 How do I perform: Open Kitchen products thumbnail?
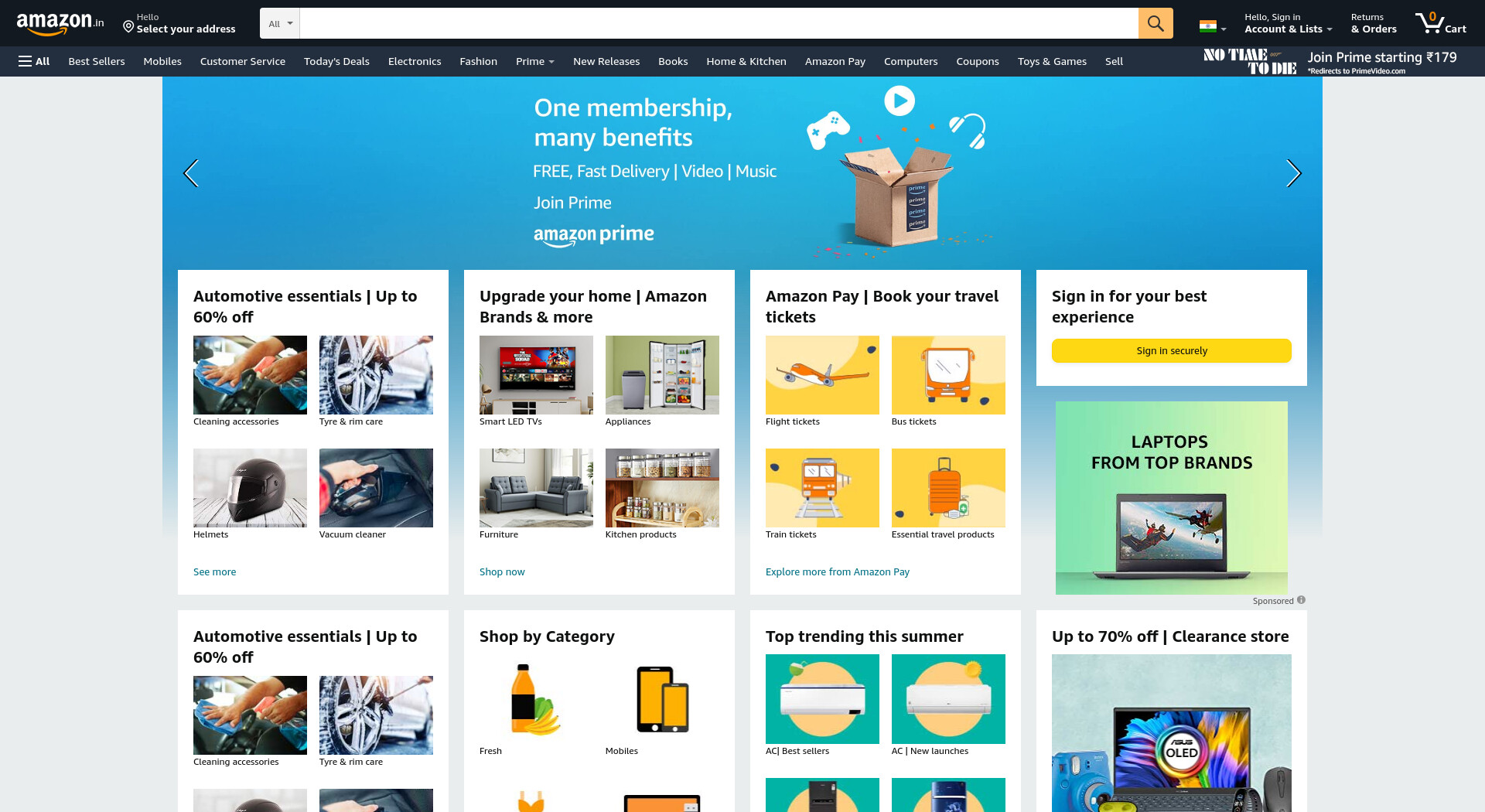pos(662,488)
